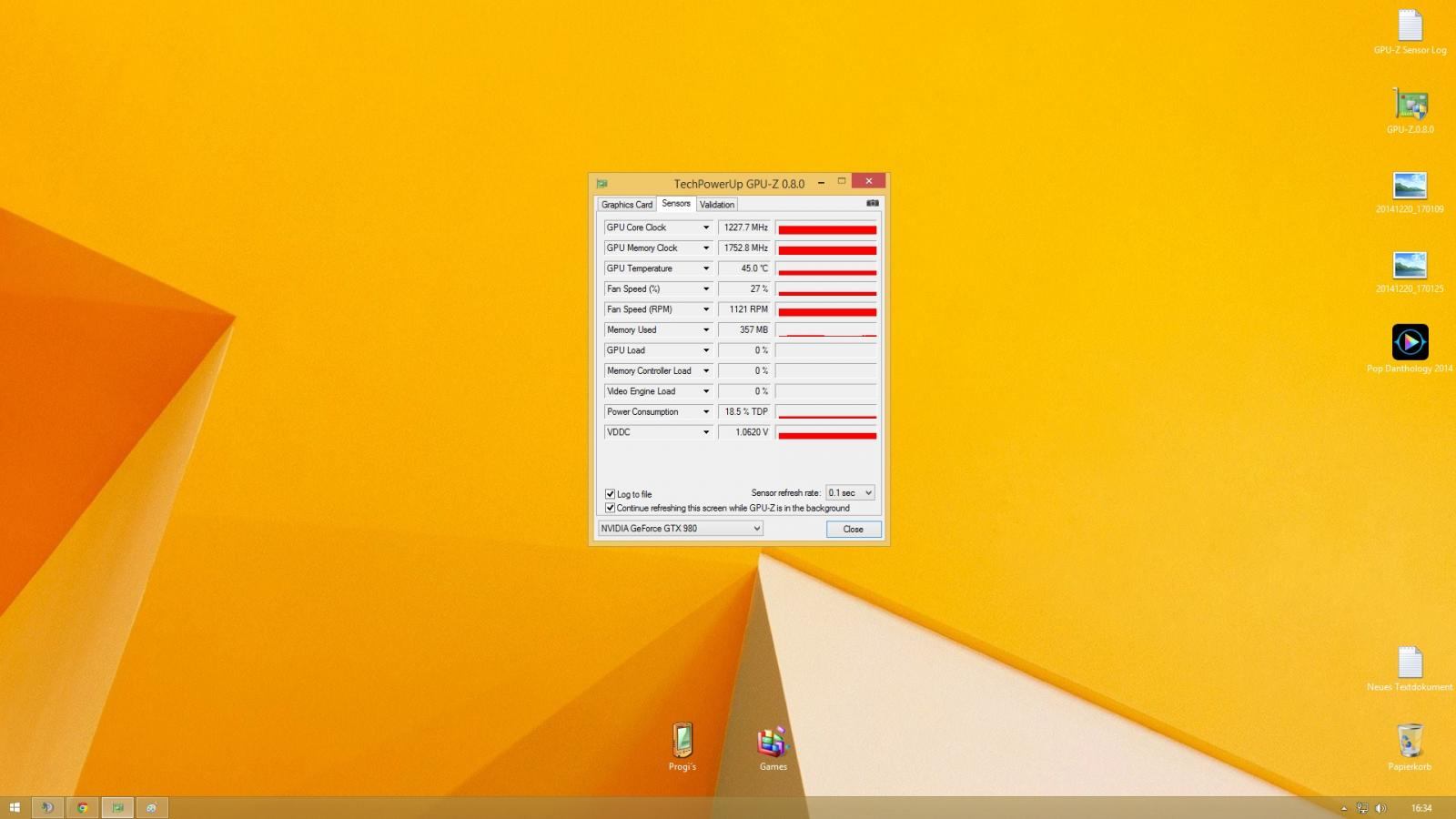Open the Power Consumption sensor dropdown

point(705,411)
